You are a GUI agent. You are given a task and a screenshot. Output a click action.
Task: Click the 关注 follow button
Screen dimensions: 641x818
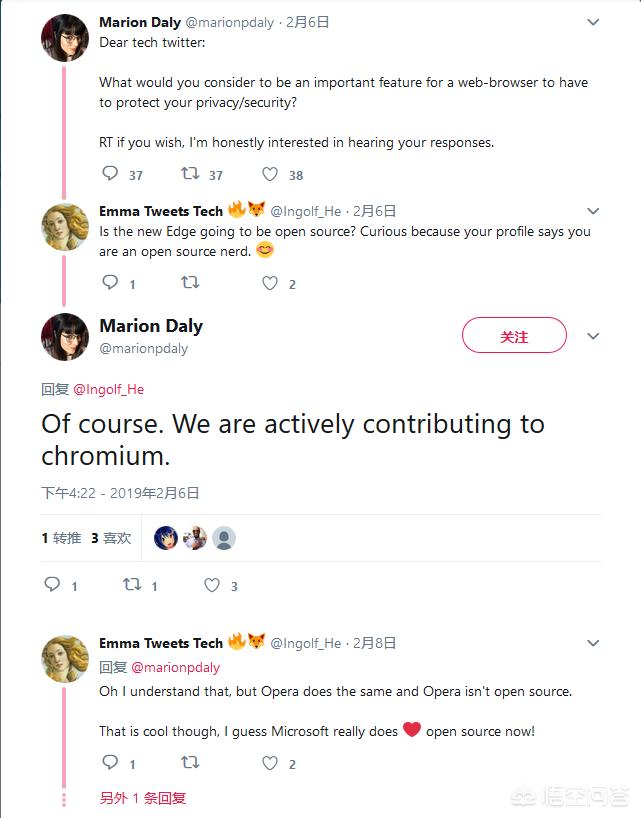(x=514, y=337)
